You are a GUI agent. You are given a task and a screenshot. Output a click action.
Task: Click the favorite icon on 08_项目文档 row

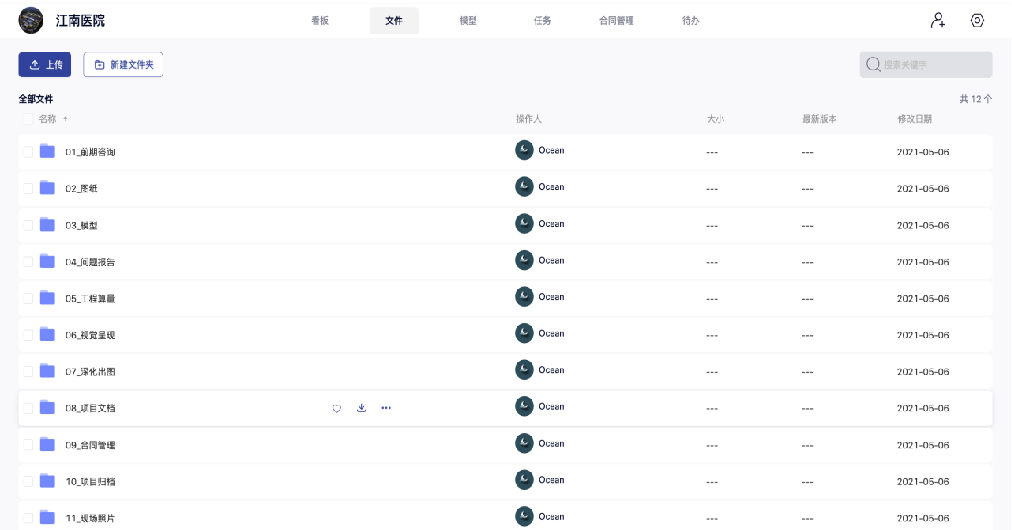(337, 408)
